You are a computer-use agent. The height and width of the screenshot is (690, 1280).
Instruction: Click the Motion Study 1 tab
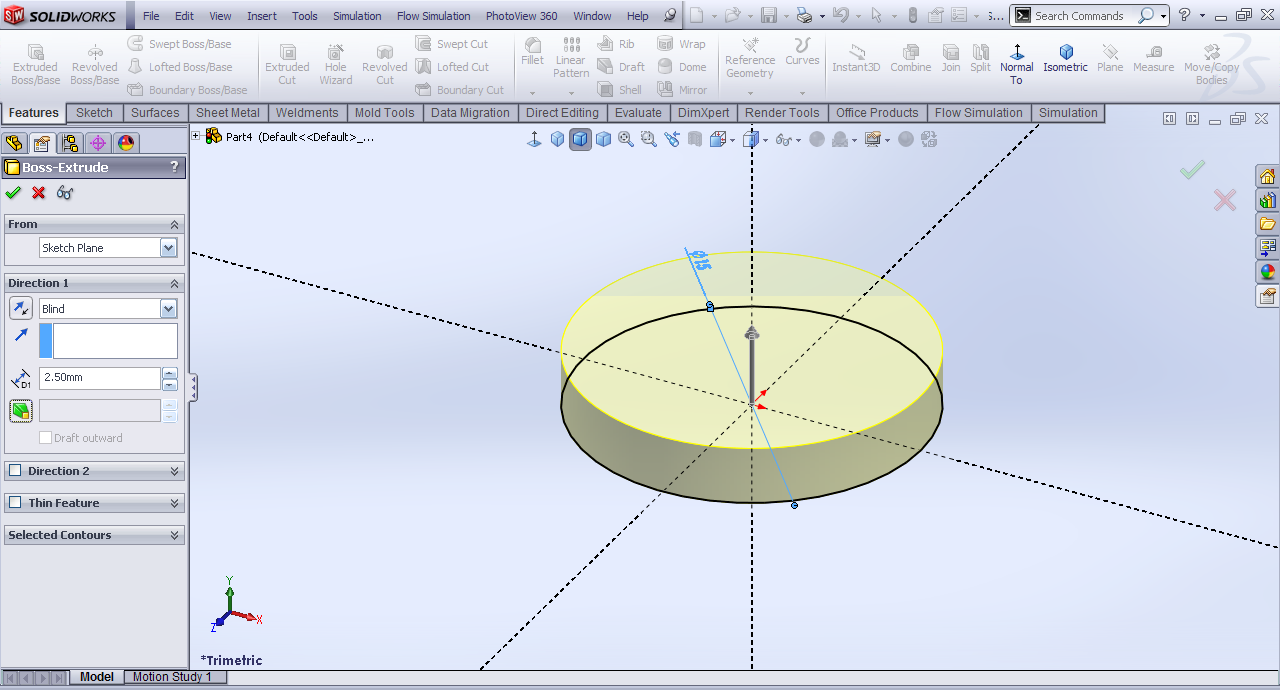[x=172, y=677]
